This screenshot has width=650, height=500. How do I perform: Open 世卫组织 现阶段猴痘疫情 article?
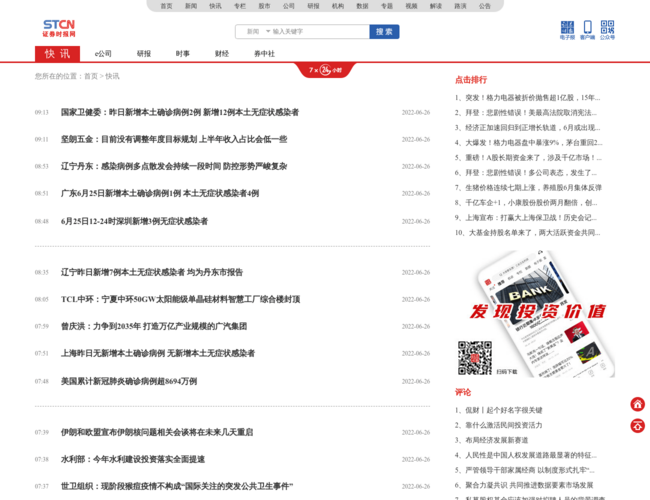click(x=177, y=486)
